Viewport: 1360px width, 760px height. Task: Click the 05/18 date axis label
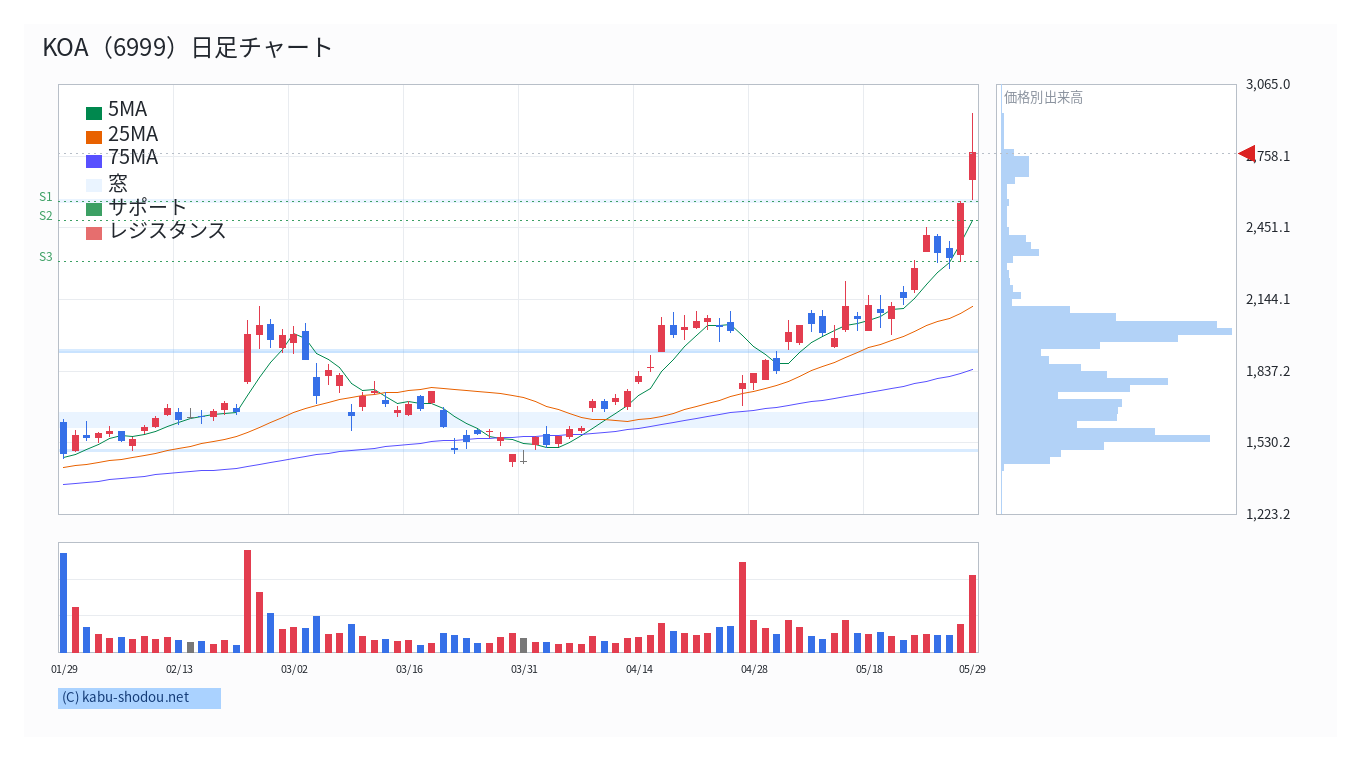coord(869,669)
